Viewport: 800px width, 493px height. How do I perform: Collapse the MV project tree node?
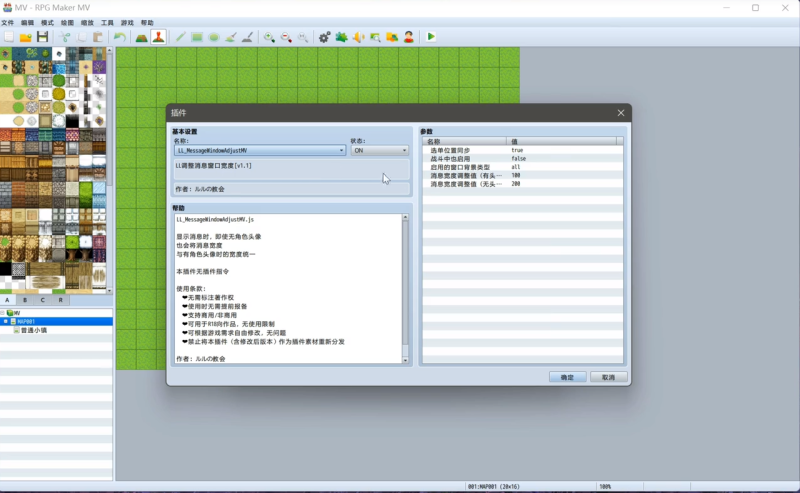pyautogui.click(x=3, y=313)
